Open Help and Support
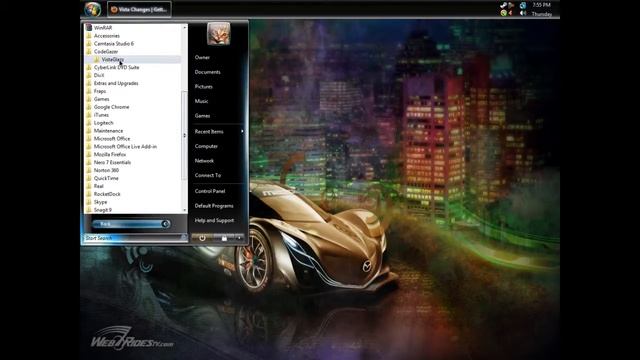This screenshot has width=640, height=360. pyautogui.click(x=214, y=220)
